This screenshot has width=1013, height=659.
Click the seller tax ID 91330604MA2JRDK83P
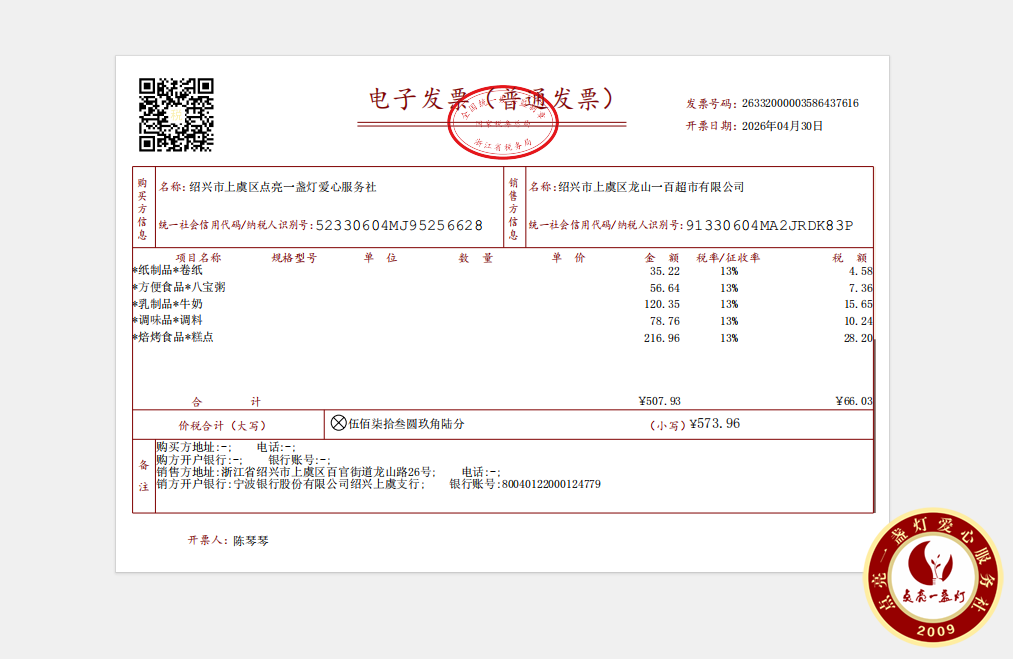(x=770, y=226)
